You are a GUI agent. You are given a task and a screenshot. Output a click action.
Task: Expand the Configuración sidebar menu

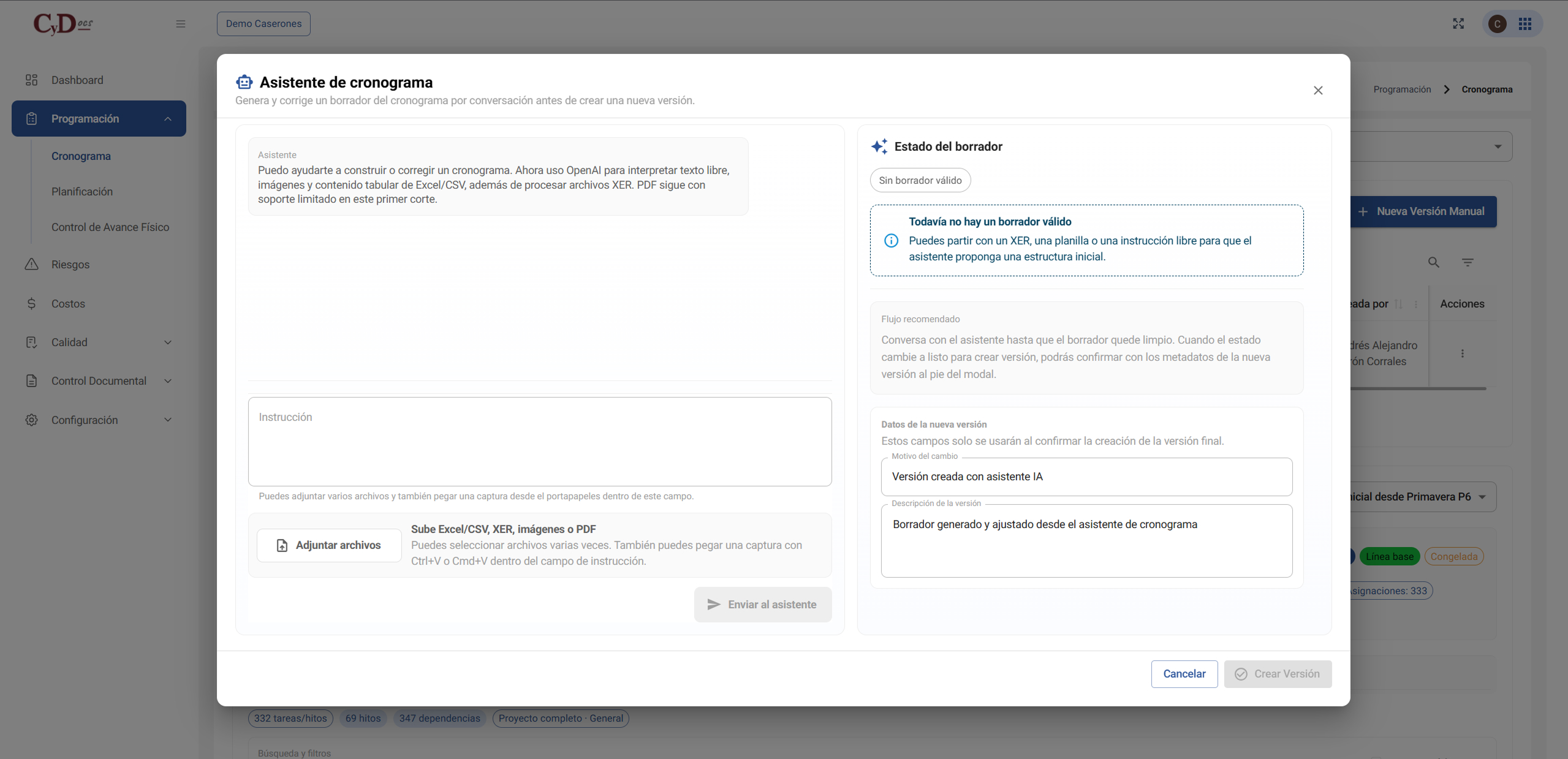[x=168, y=420]
